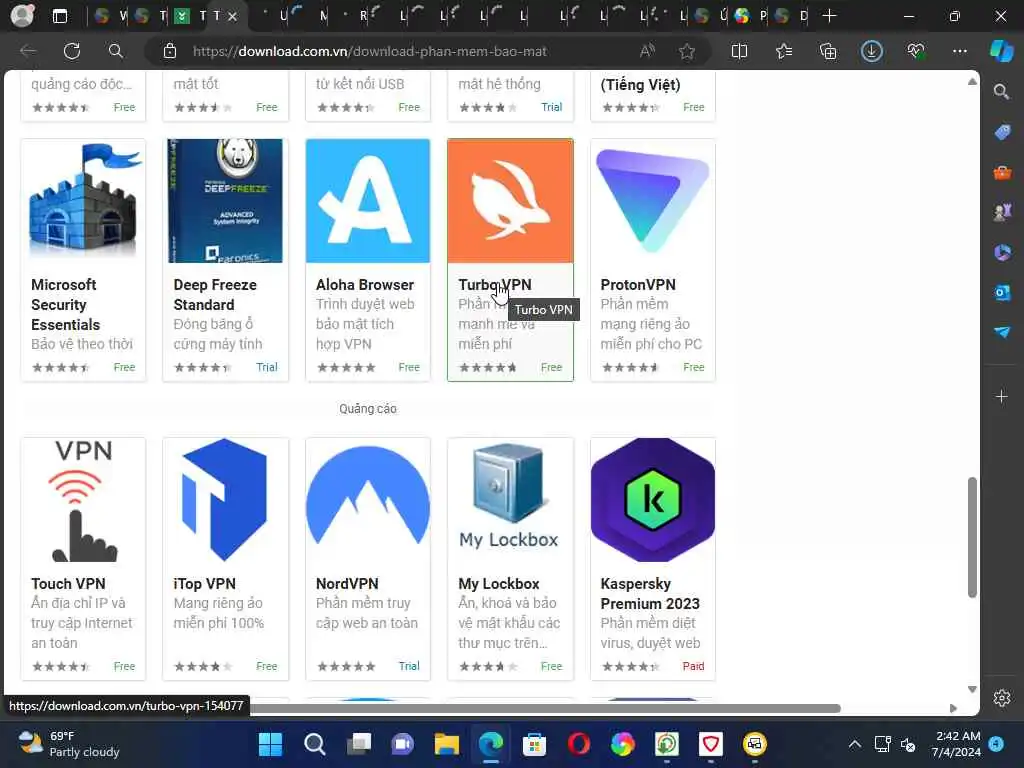Image resolution: width=1024 pixels, height=768 pixels.
Task: Click the address bar URL field
Action: point(370,51)
